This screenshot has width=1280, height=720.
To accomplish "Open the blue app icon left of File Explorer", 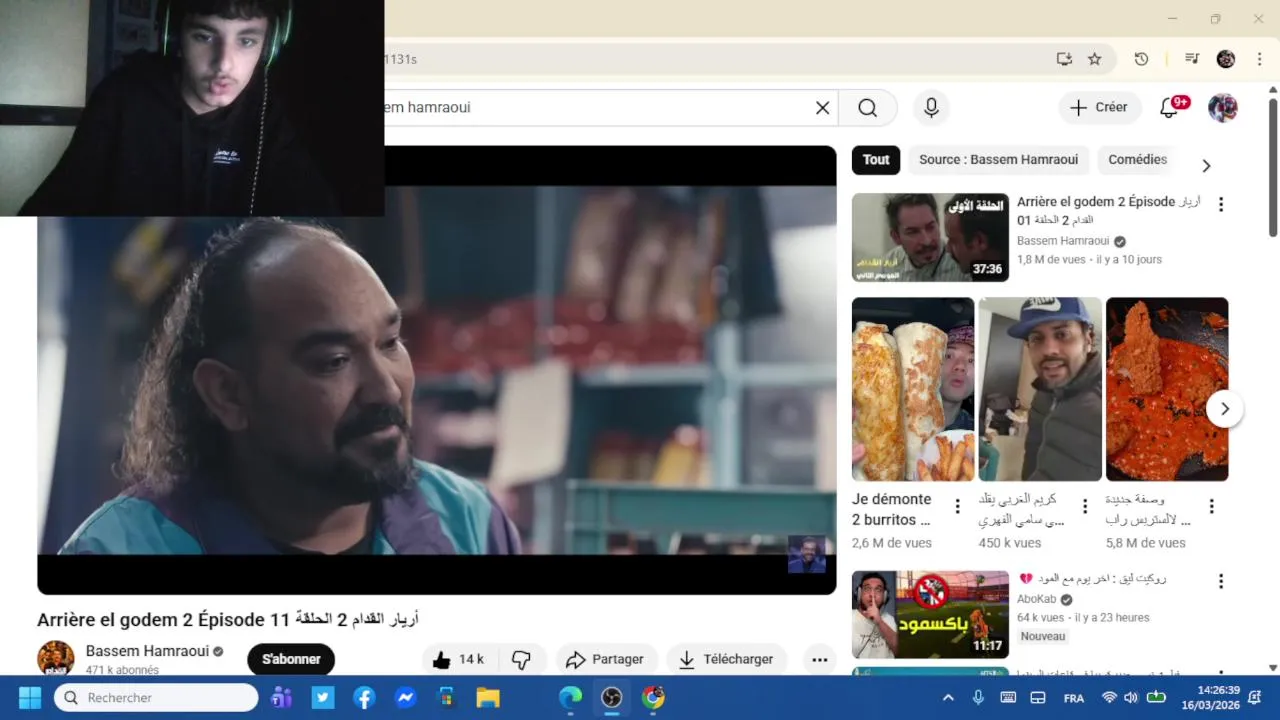I will click(446, 697).
